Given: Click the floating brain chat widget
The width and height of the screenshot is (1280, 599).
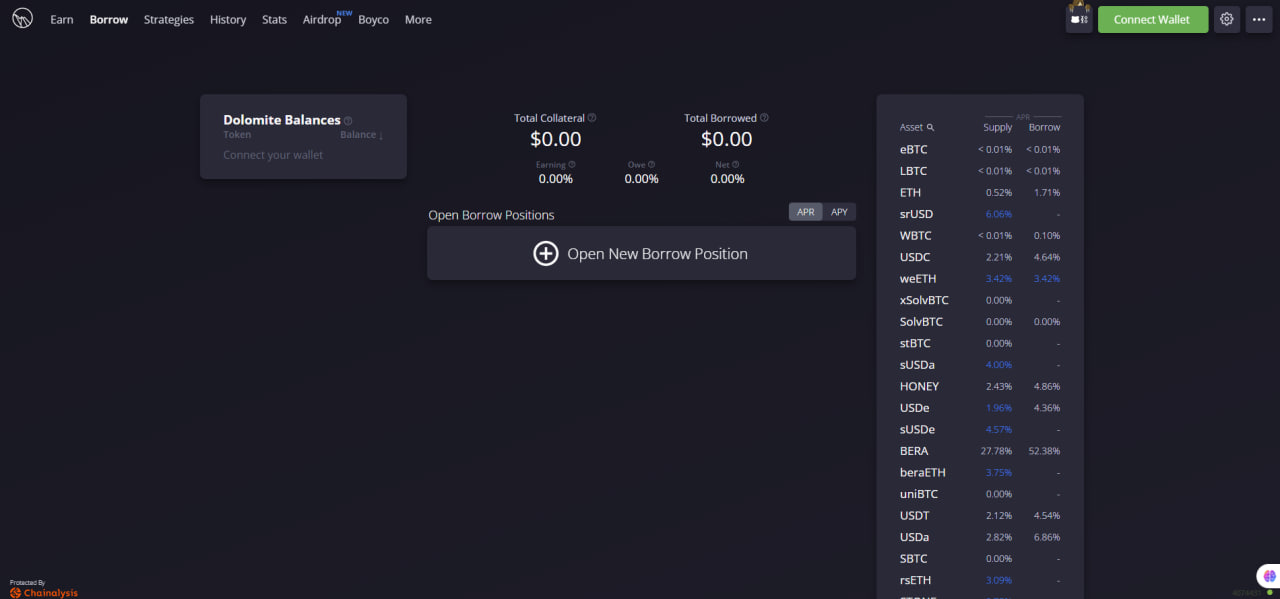Looking at the screenshot, I should pyautogui.click(x=1269, y=577).
